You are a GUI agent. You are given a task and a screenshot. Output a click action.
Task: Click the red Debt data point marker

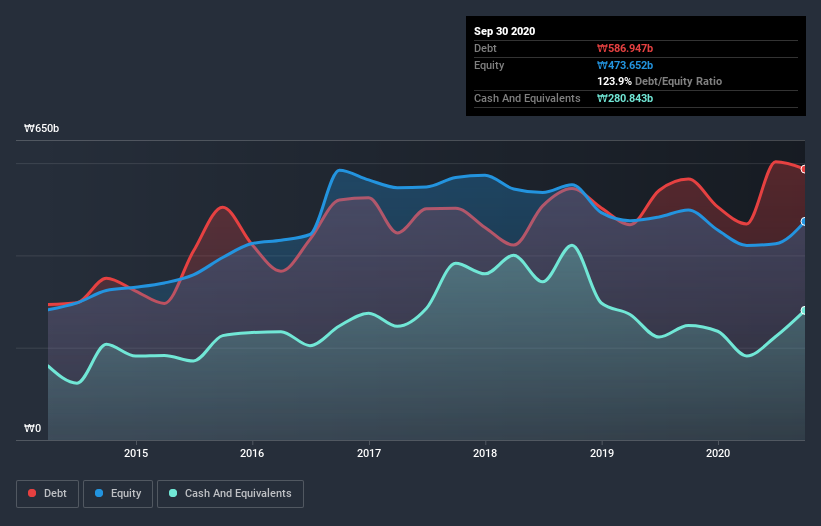point(804,169)
